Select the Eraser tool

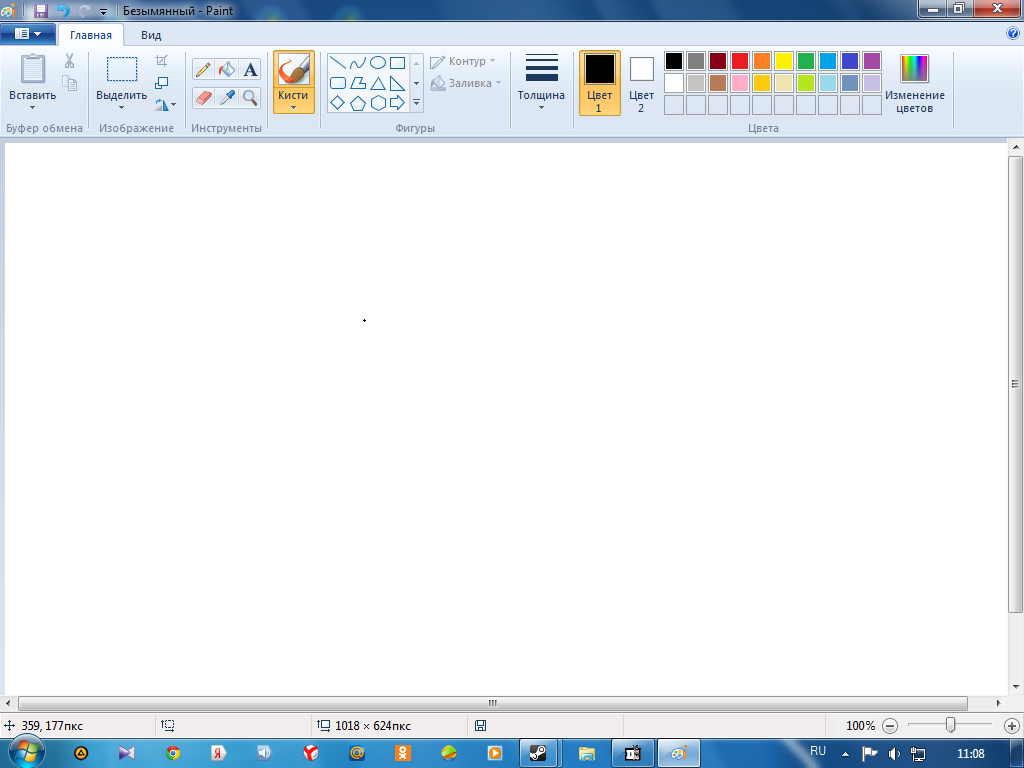pyautogui.click(x=203, y=98)
